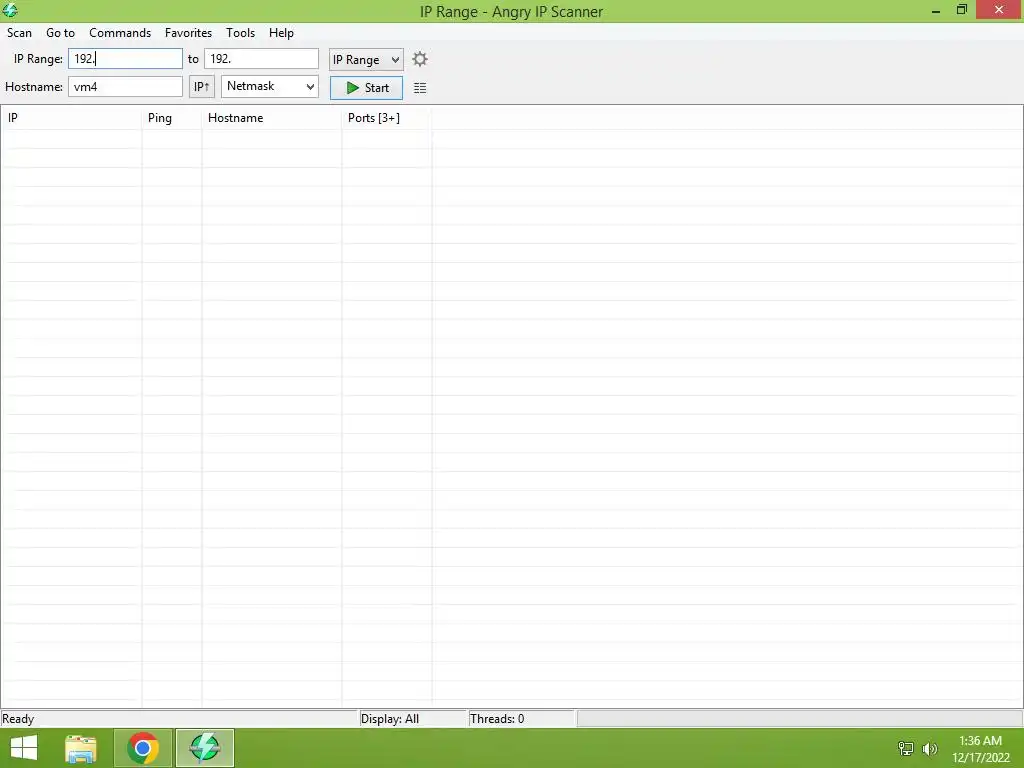
Task: Click Threads: 0 in status bar
Action: pyautogui.click(x=497, y=719)
